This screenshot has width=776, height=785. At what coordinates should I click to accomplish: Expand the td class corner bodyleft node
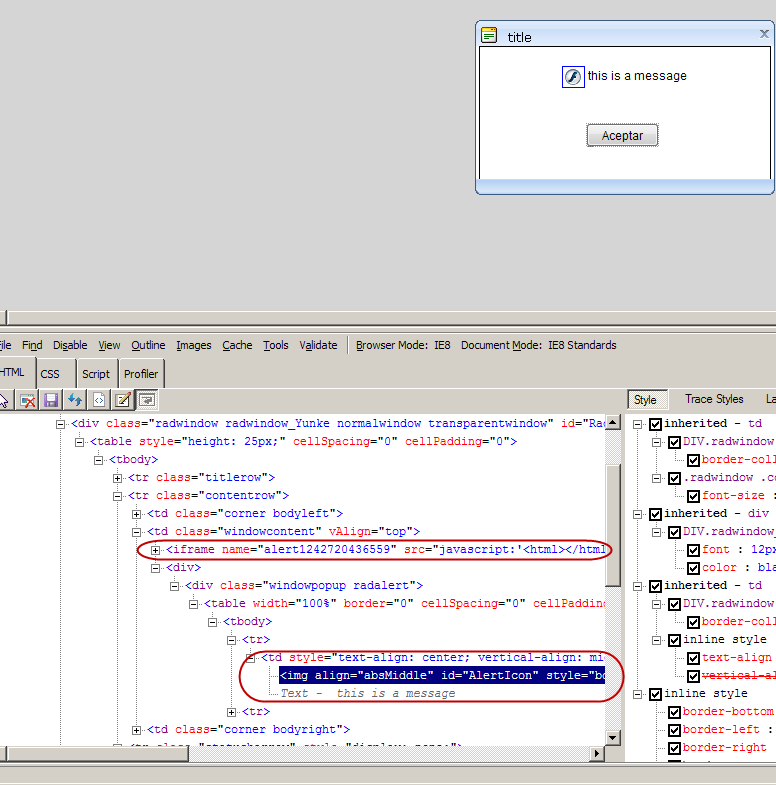136,515
